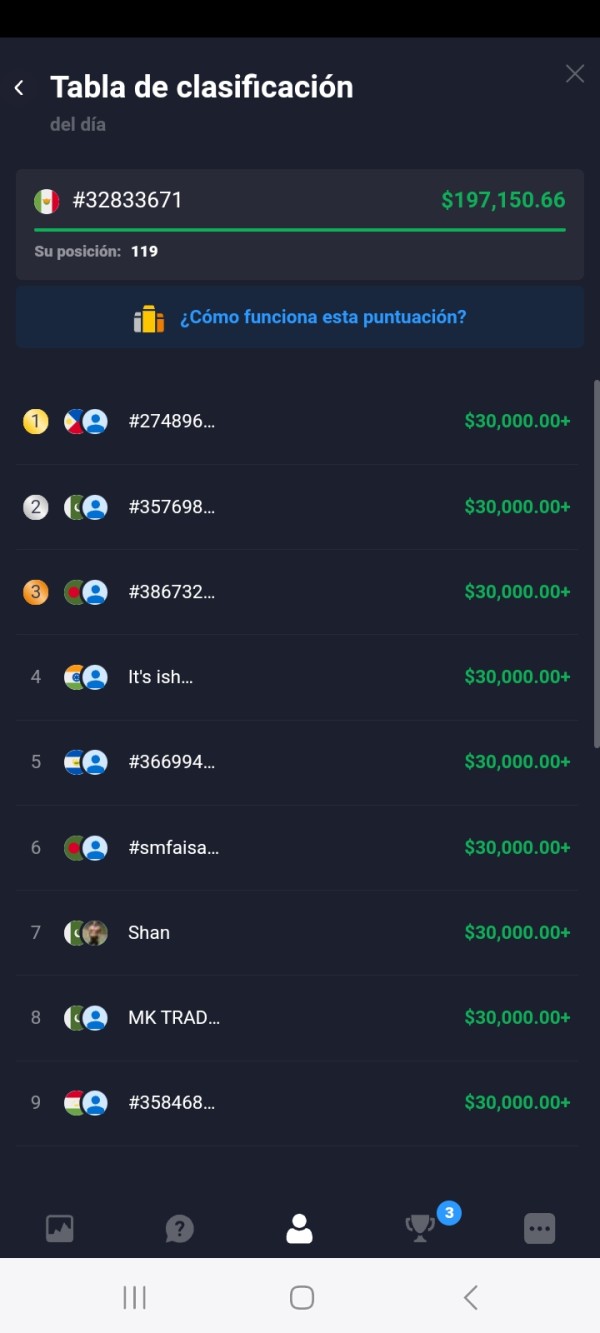This screenshot has height=1333, width=600.
Task: Select the It's ish... player entry
Action: 300,677
